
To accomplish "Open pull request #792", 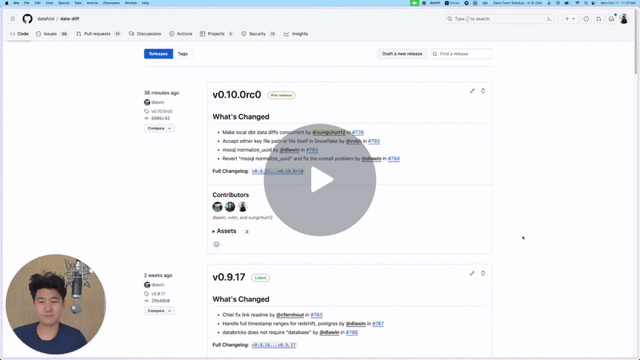I will 374,141.
